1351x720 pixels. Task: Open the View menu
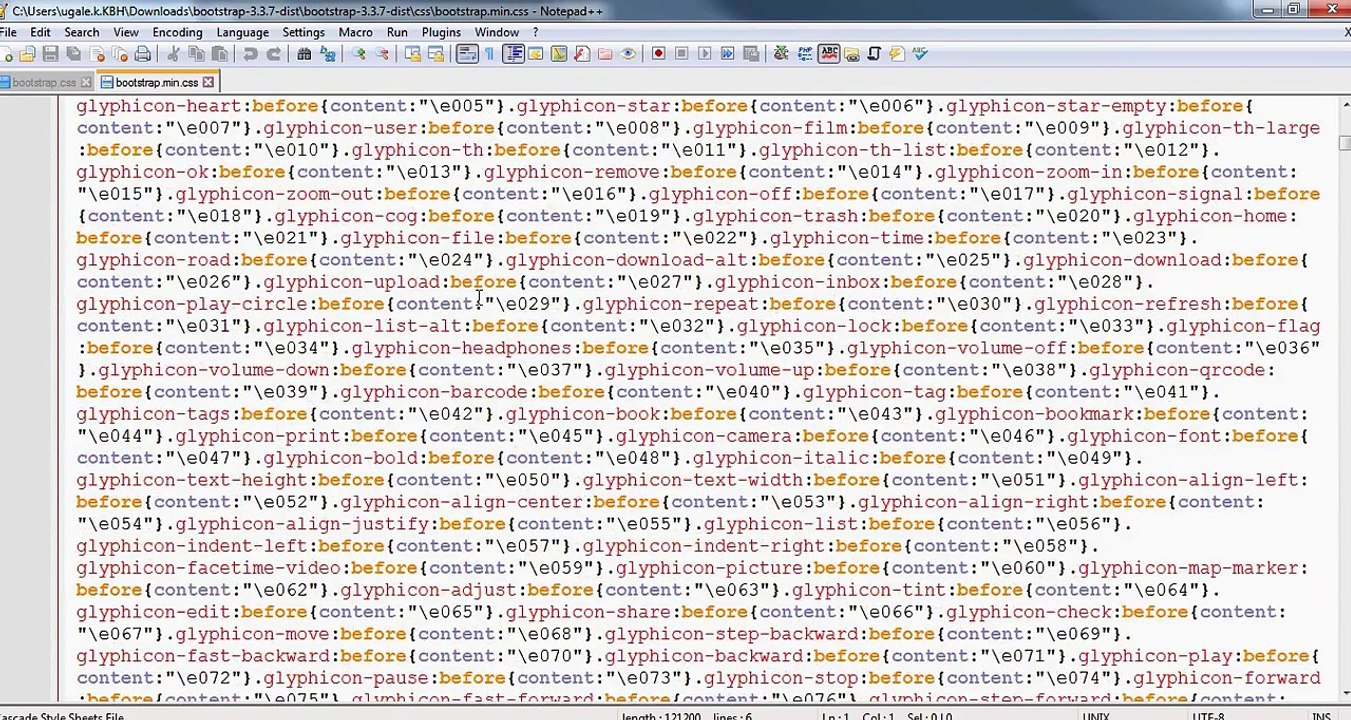click(x=126, y=32)
